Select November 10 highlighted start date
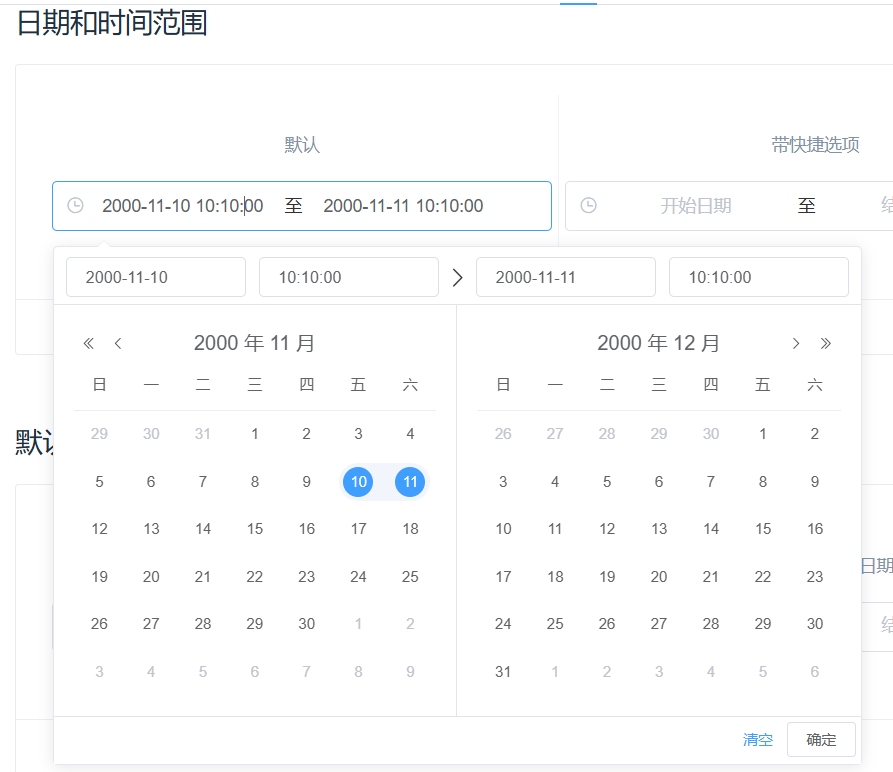Screen dimensions: 893x772 (358, 482)
